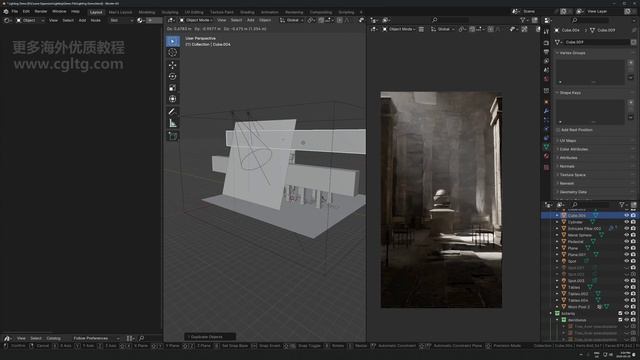Switch to the UV Editing workspace tab
This screenshot has width=640, height=360.
click(x=194, y=12)
